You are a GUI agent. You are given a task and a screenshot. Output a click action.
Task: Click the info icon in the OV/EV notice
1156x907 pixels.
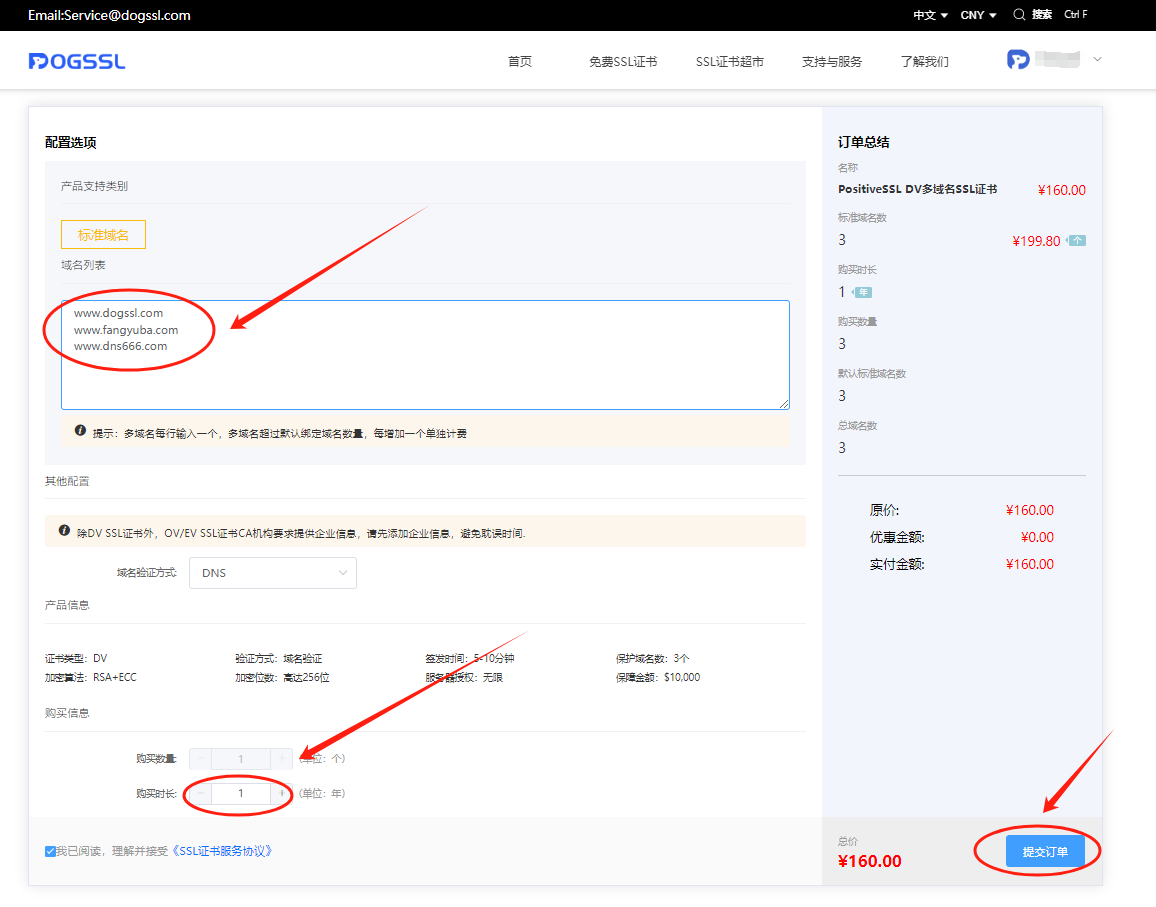pyautogui.click(x=64, y=531)
